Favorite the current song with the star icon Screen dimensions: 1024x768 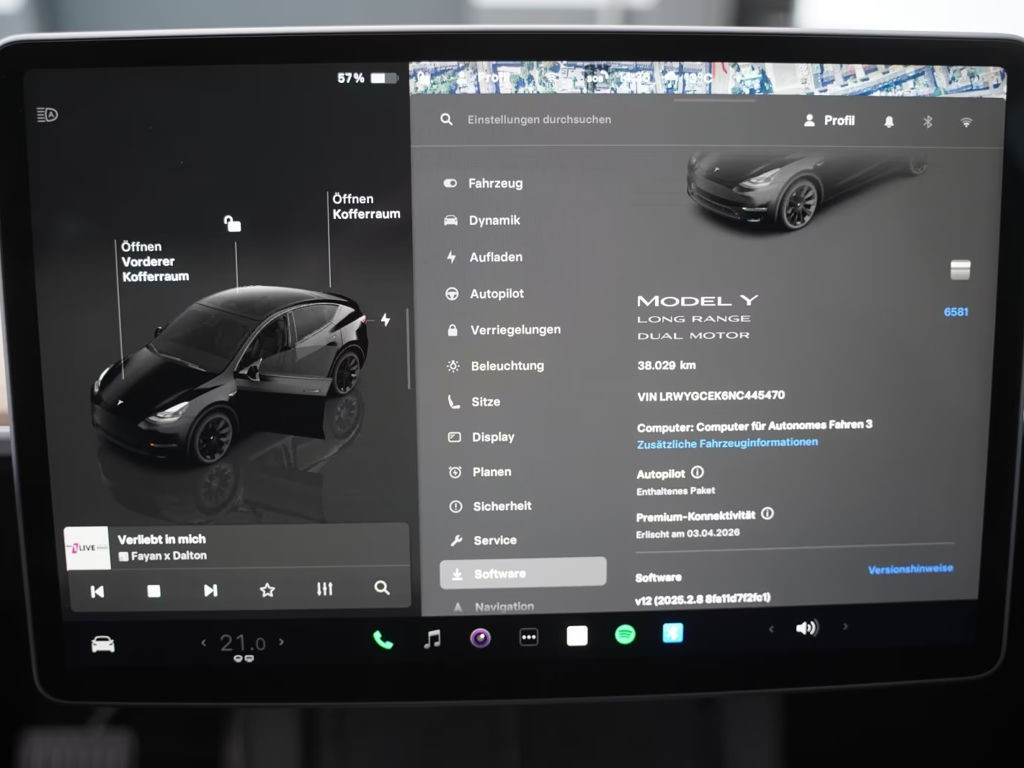266,590
